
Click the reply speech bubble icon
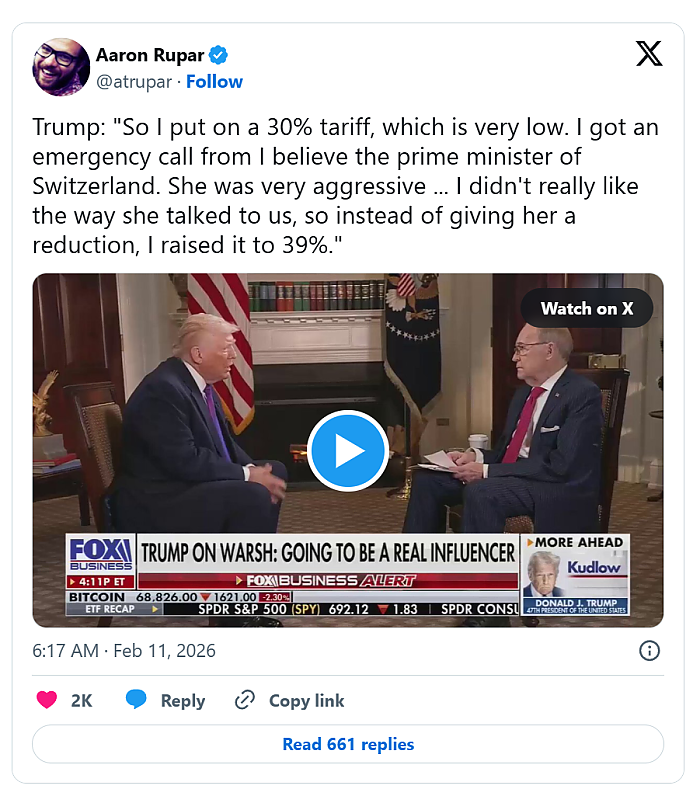tap(137, 700)
